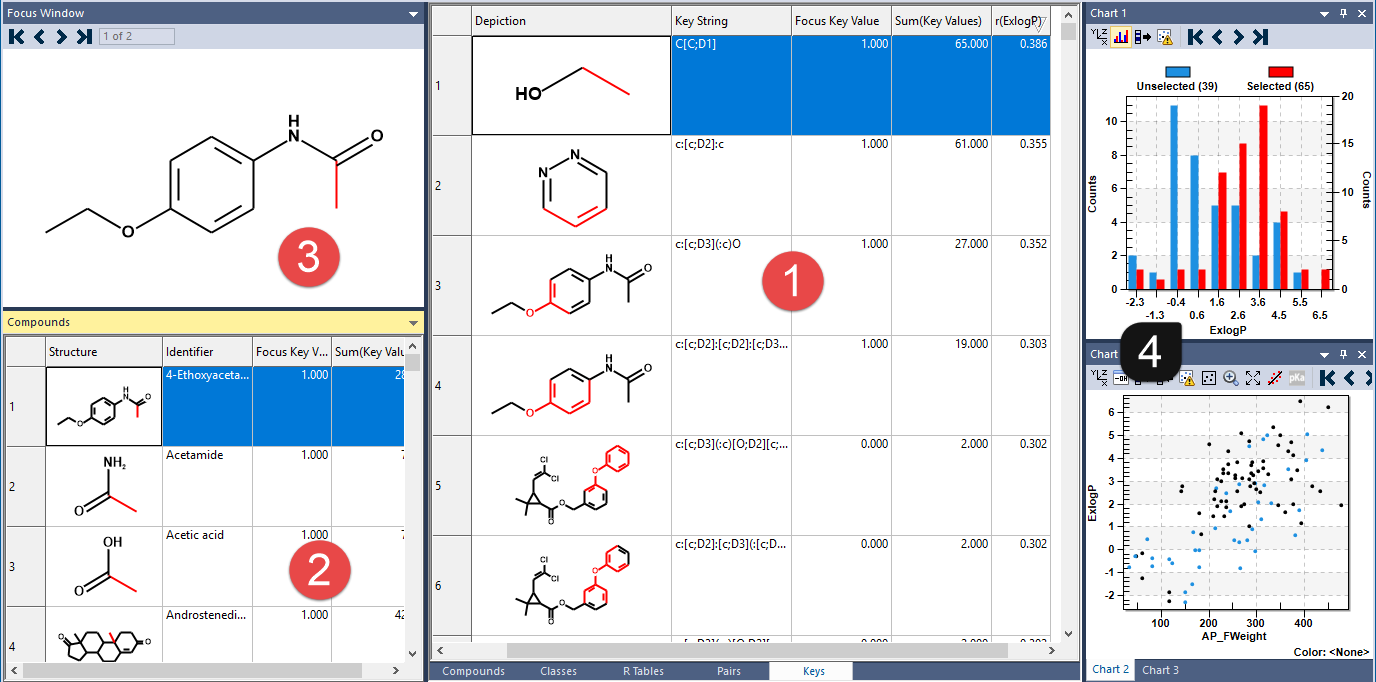Sort by Sum(Key Values) column in keys table

point(941,21)
